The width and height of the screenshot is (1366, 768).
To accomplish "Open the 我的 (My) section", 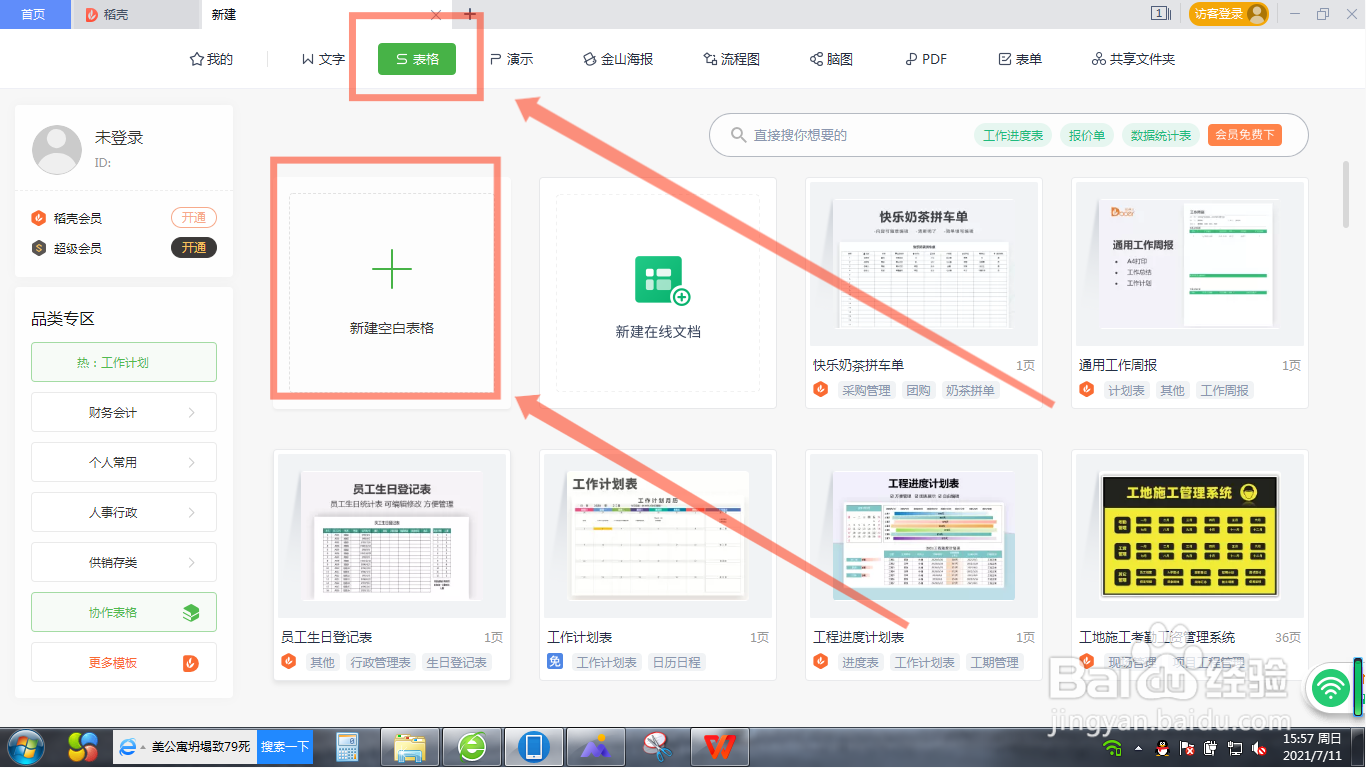I will [x=211, y=59].
